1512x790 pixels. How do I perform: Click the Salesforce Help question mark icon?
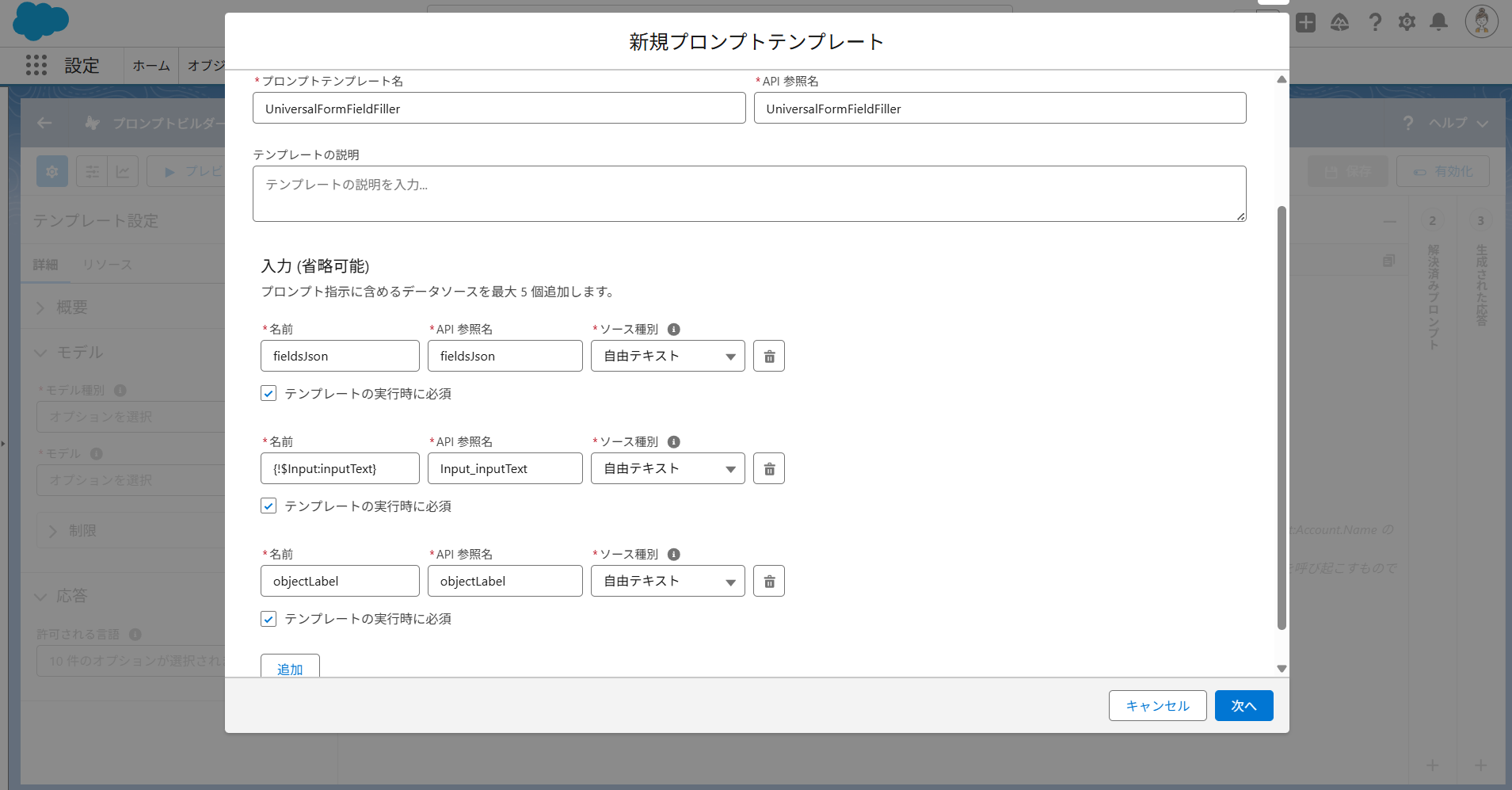pos(1376,23)
